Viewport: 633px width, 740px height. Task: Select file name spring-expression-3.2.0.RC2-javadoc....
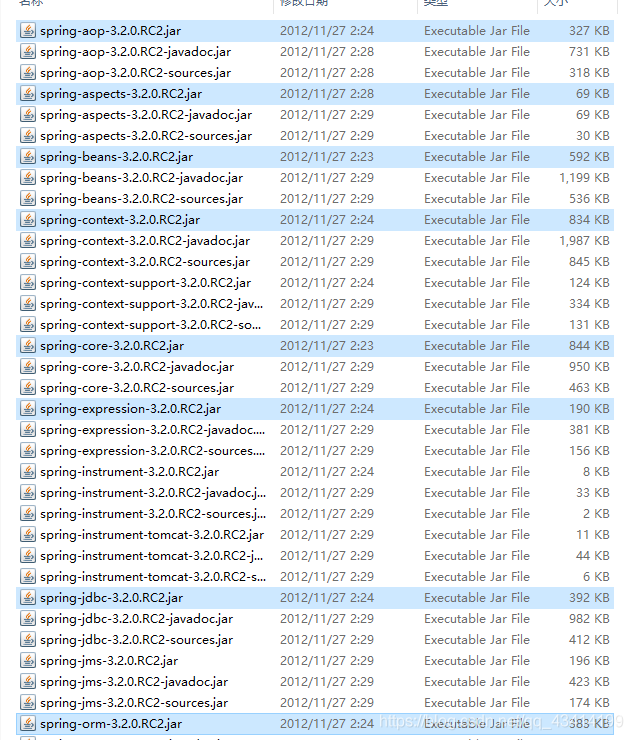[x=152, y=430]
